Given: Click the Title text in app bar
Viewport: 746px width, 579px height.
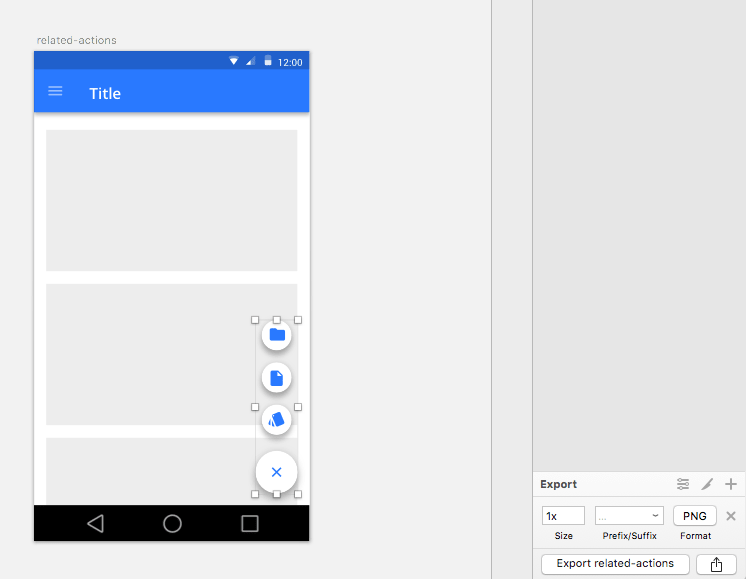Looking at the screenshot, I should pyautogui.click(x=105, y=94).
